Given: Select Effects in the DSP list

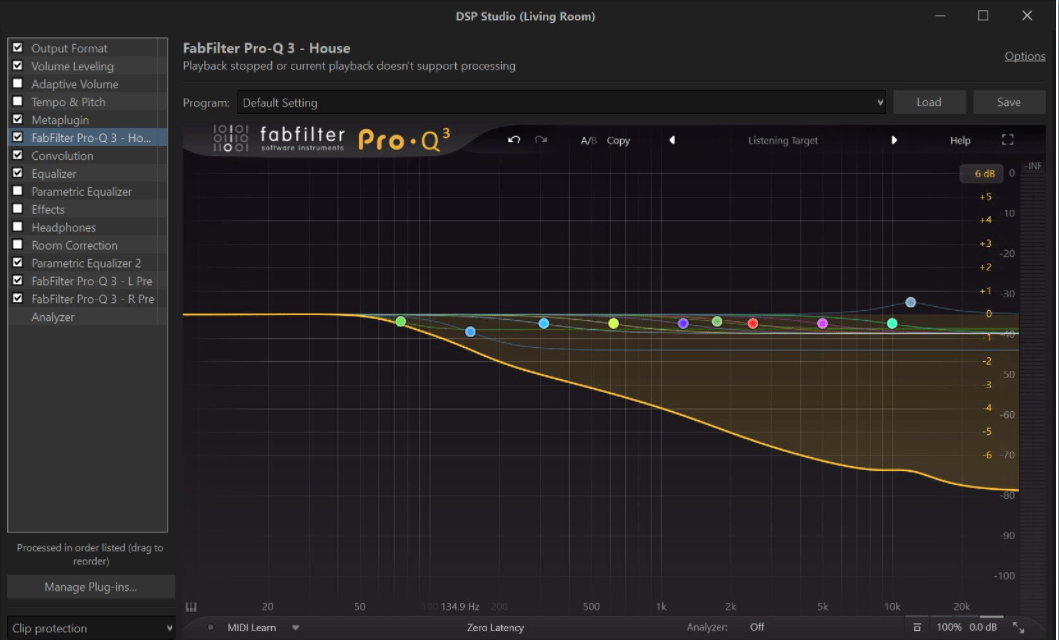Looking at the screenshot, I should (x=47, y=209).
